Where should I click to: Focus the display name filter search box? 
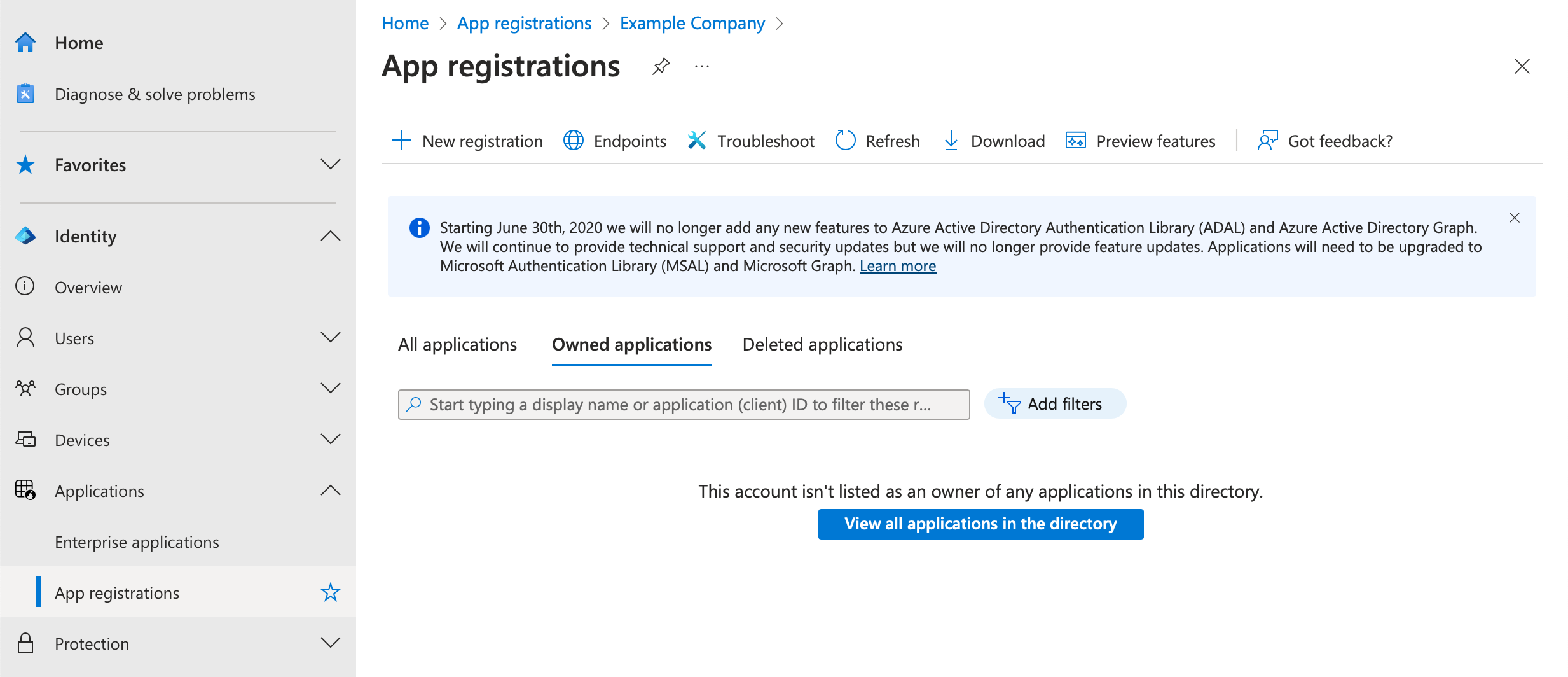[684, 404]
